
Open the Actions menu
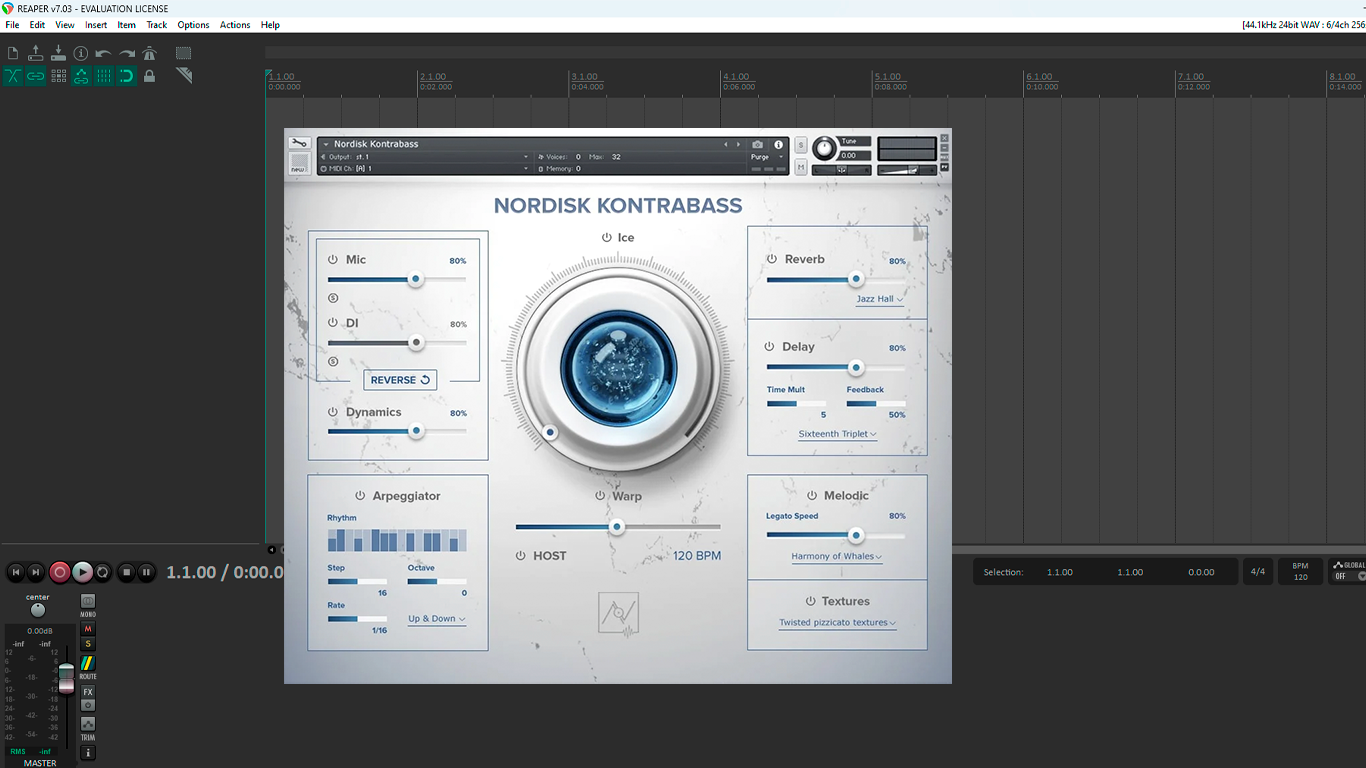pyautogui.click(x=235, y=25)
